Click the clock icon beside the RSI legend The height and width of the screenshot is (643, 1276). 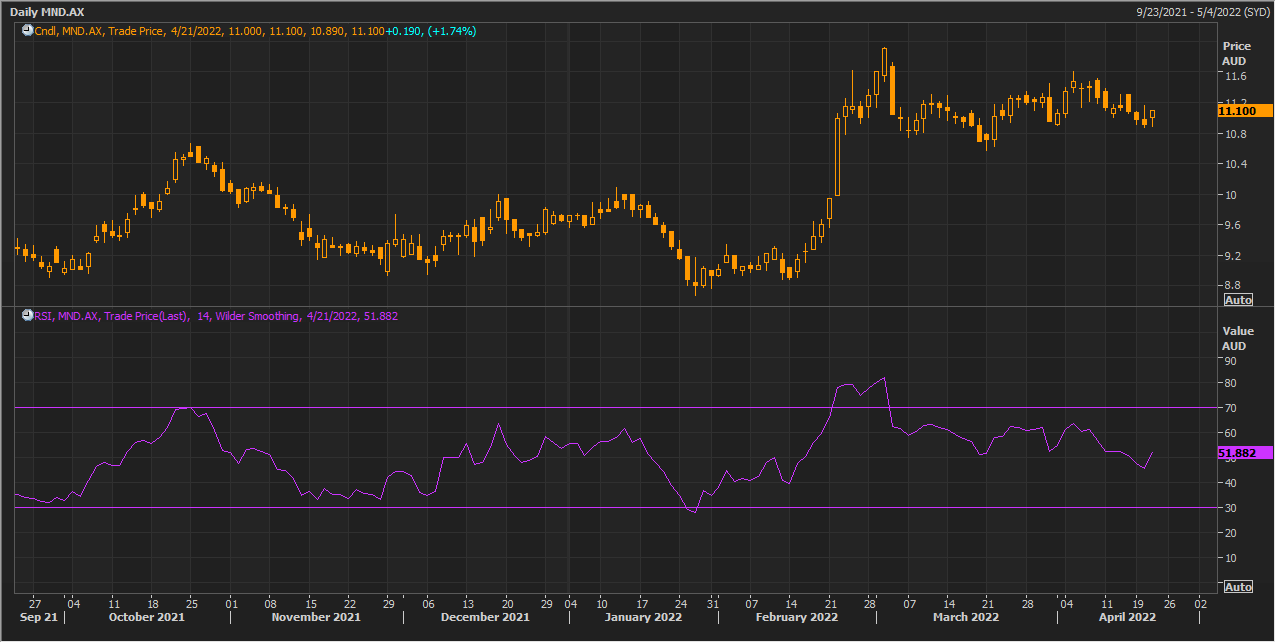[27, 316]
